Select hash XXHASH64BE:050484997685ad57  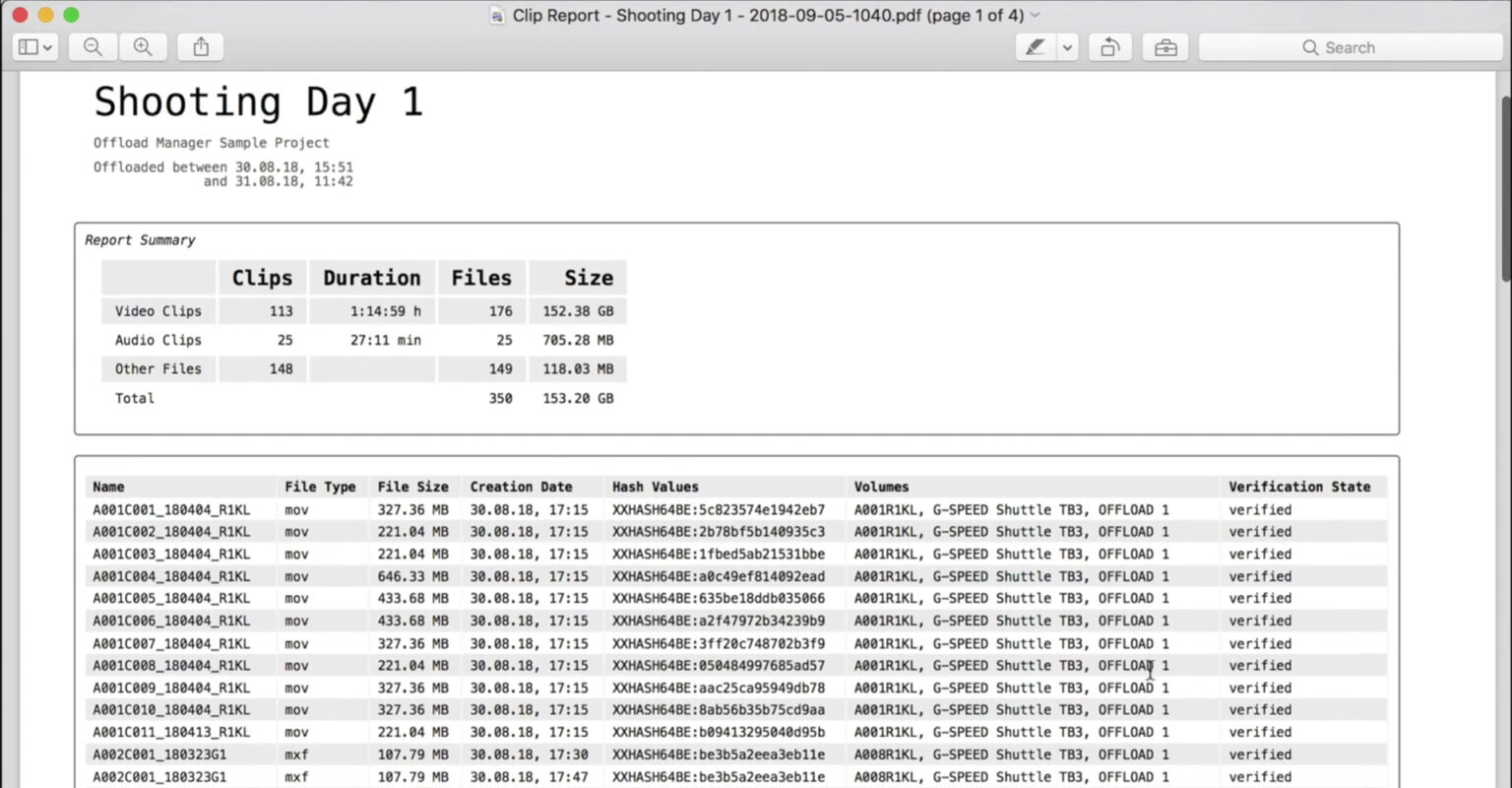point(719,666)
